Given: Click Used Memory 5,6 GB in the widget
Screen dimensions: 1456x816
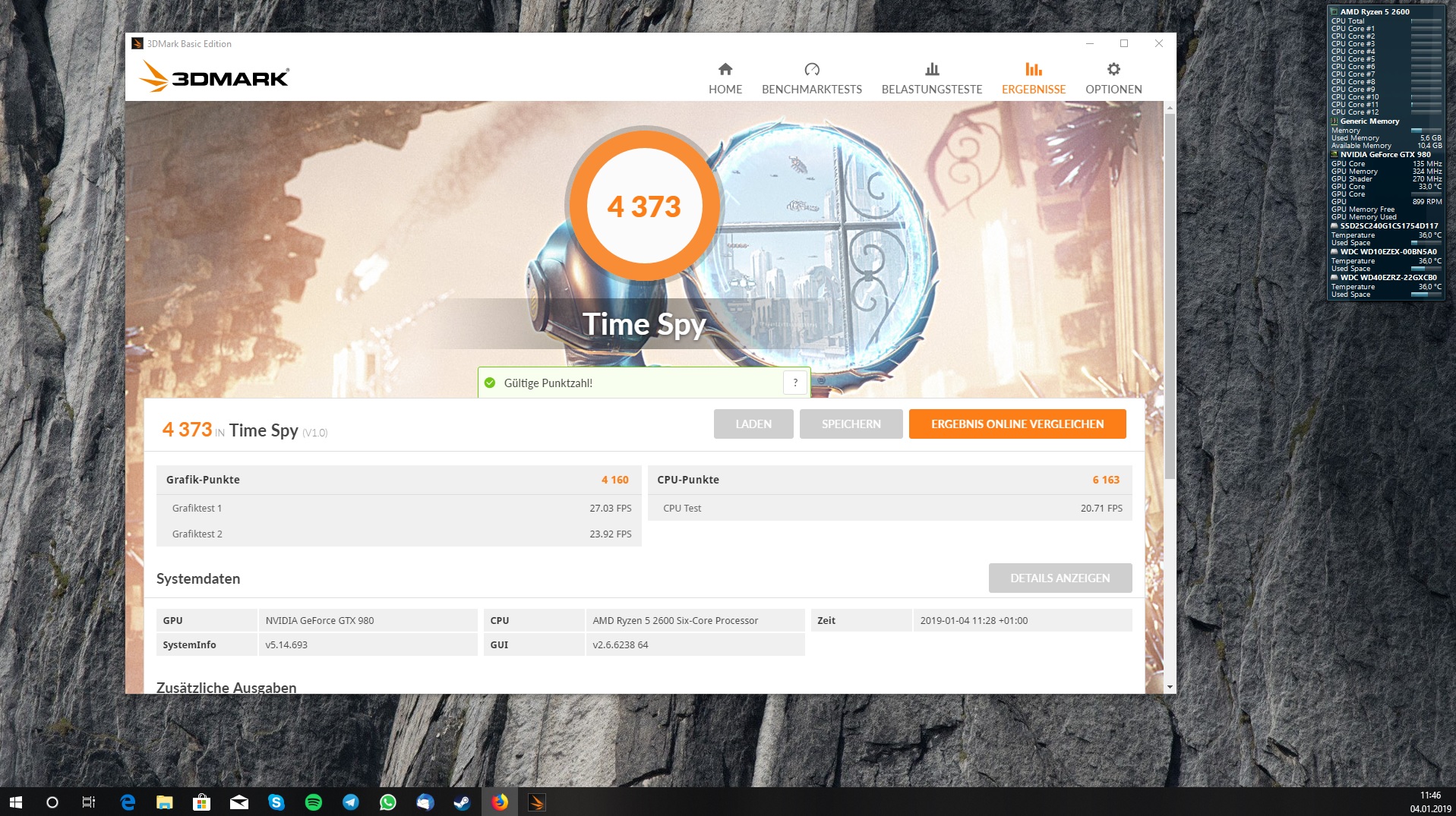Looking at the screenshot, I should coord(1386,138).
